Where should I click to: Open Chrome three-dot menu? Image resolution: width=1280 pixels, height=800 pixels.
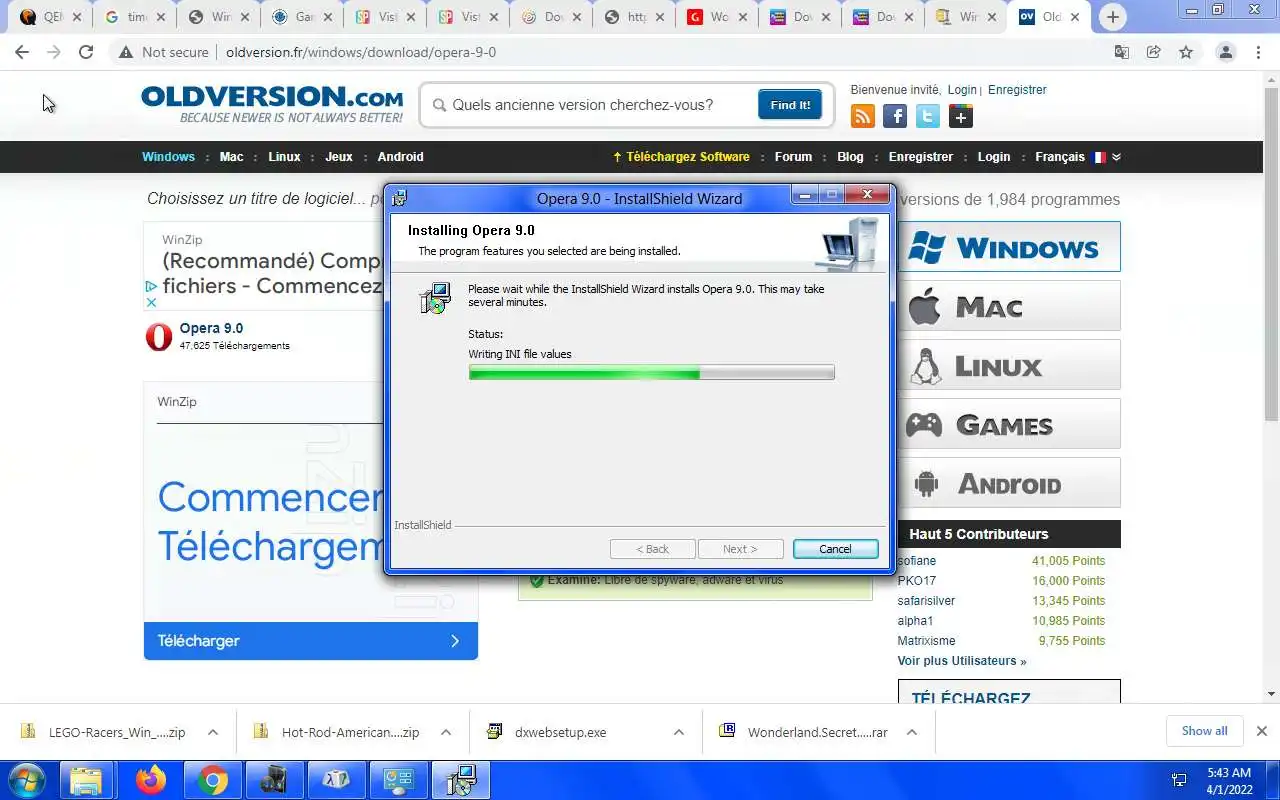coord(1260,52)
